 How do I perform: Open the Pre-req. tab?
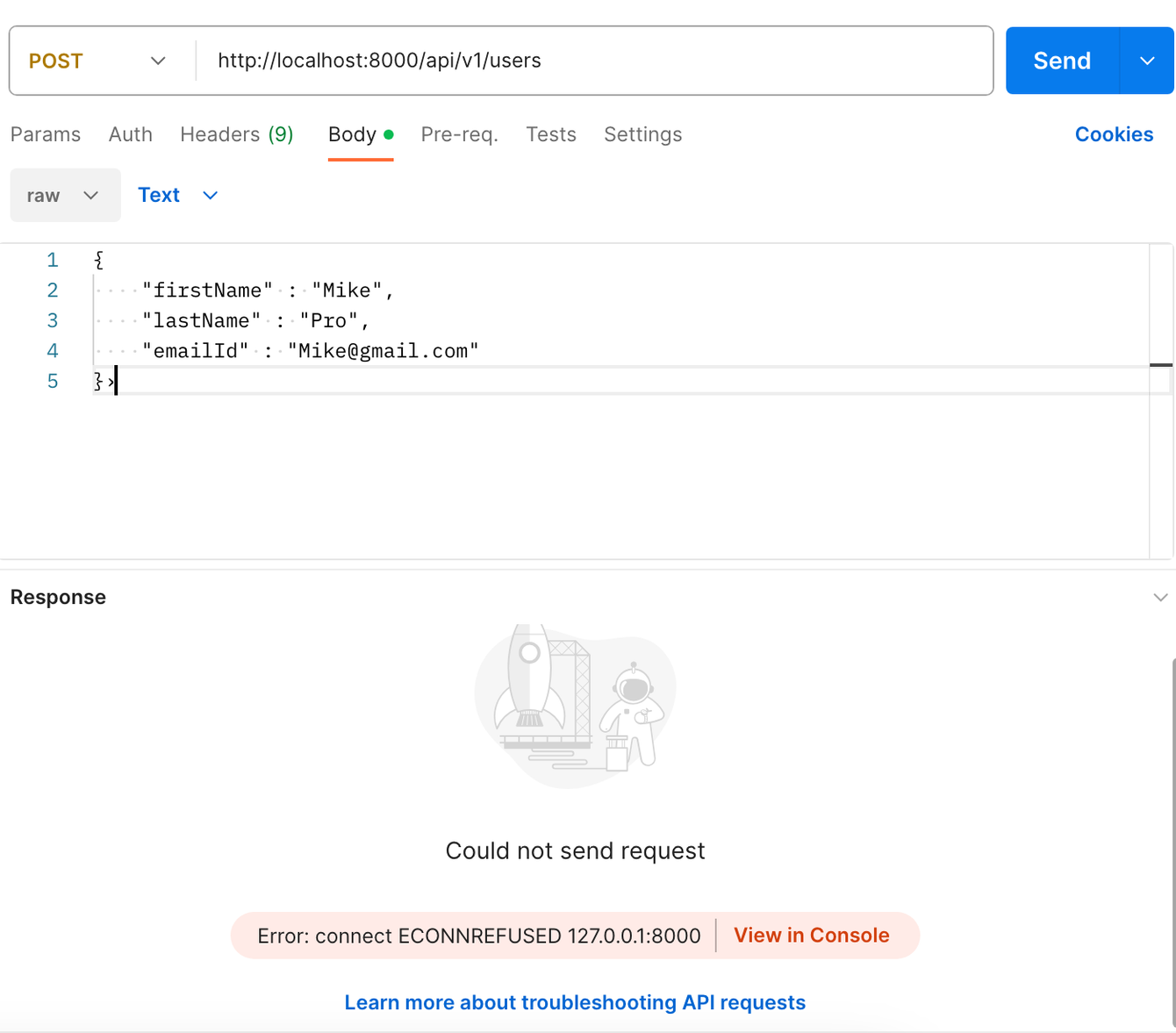[x=460, y=134]
